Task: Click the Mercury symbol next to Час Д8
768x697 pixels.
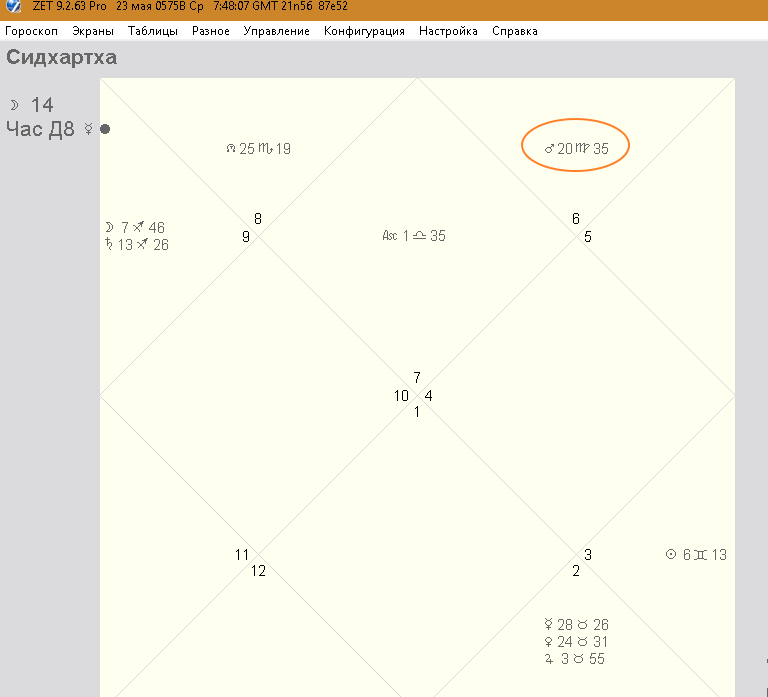Action: [x=88, y=129]
